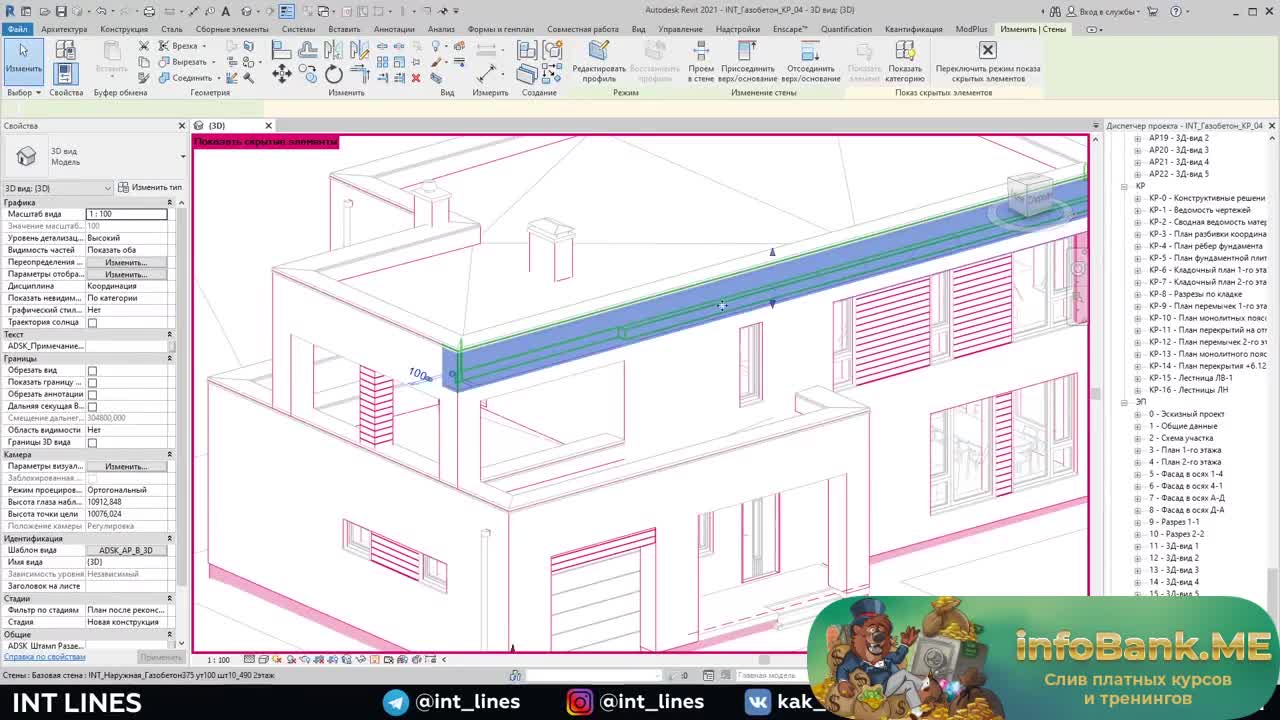Collapse the Графика properties section
Viewport: 1280px width, 720px height.
(169, 203)
